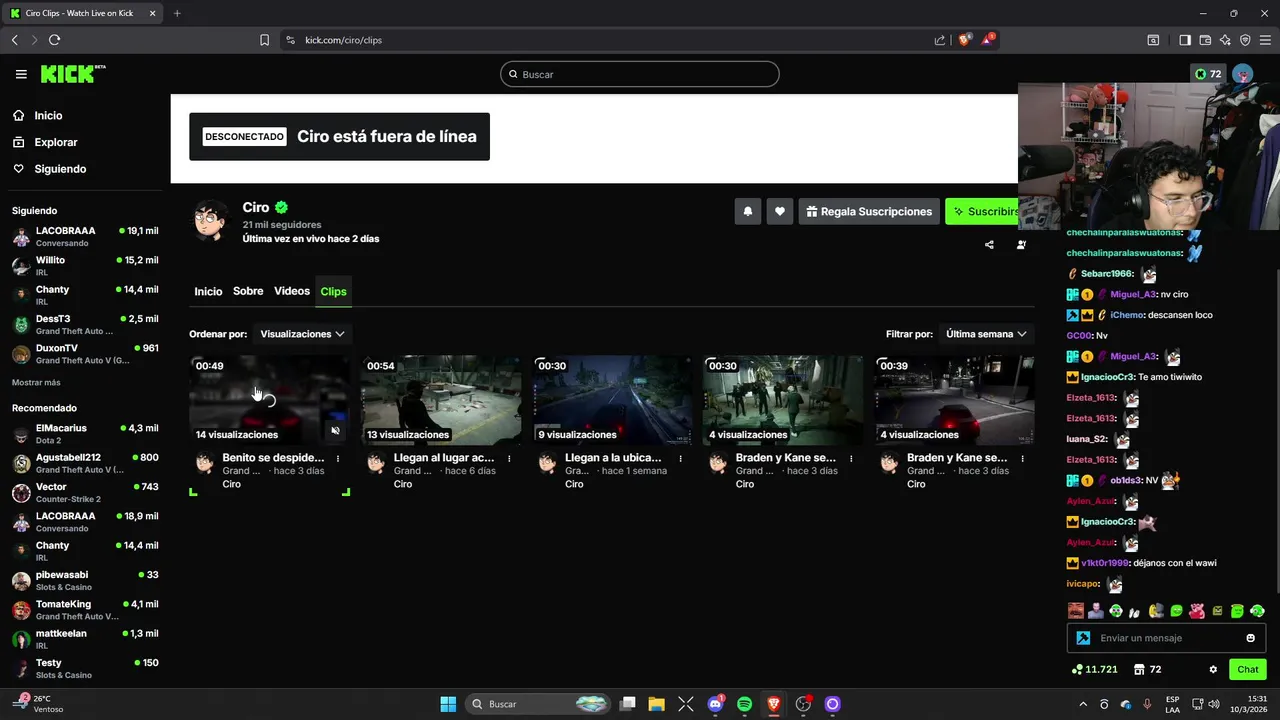Go to Inicio in the sidebar
This screenshot has width=1280, height=720.
48,116
